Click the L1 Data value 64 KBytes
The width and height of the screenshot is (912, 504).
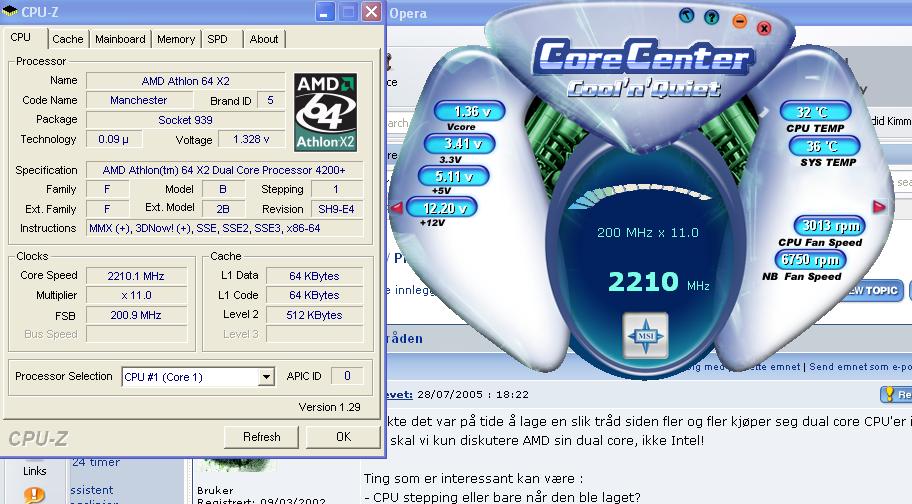[x=314, y=276]
